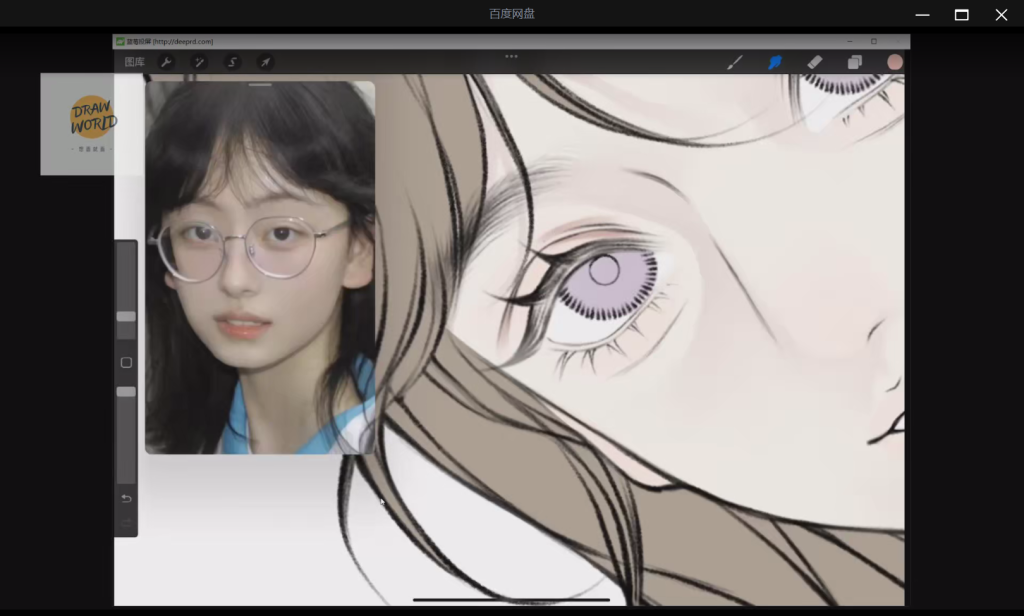The height and width of the screenshot is (616, 1024).
Task: Select the Eraser tool
Action: coord(815,62)
